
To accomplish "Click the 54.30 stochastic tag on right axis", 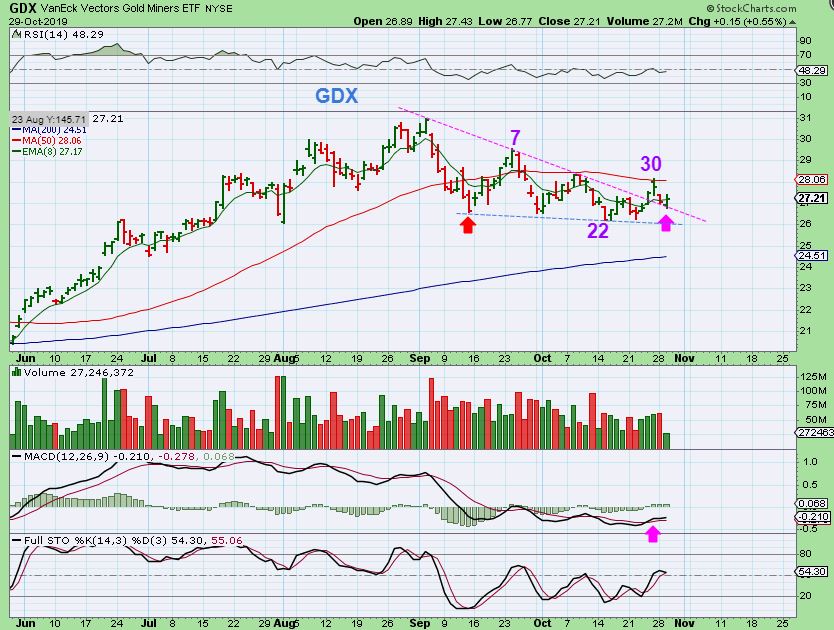I will pos(812,572).
